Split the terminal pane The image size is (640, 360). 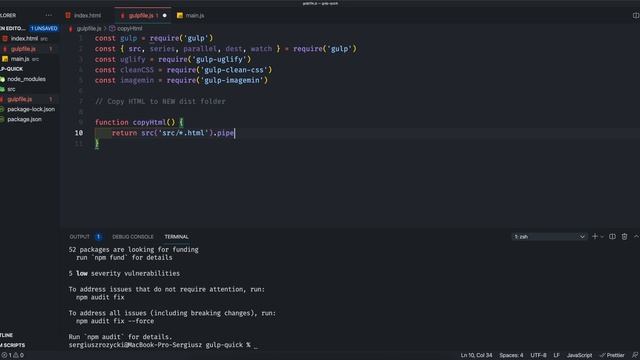612,237
